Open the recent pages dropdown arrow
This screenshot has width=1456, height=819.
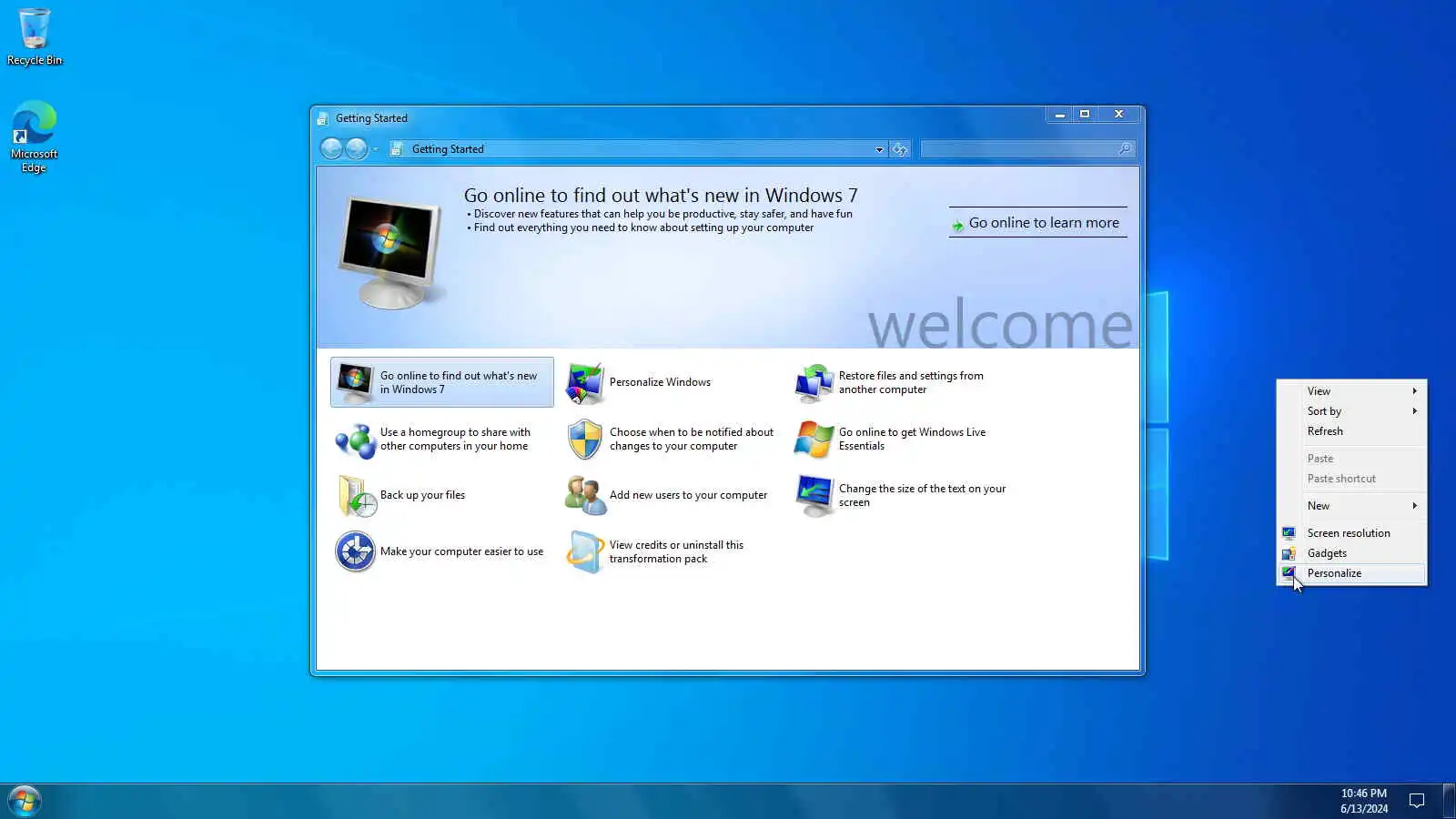coord(375,149)
